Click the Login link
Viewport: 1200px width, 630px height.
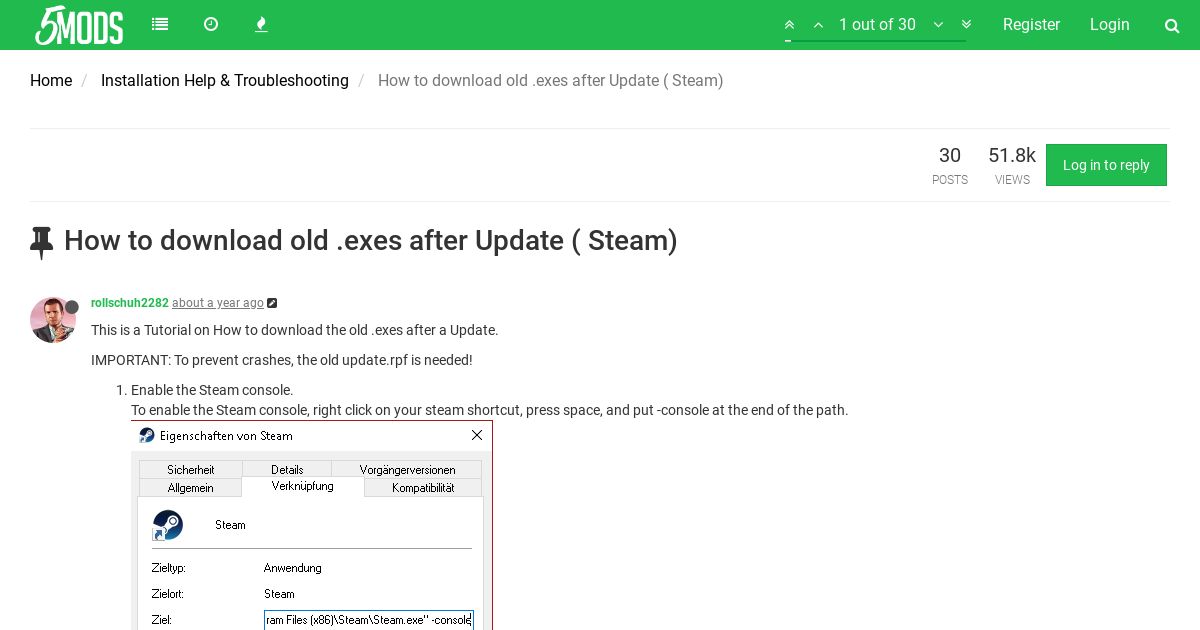click(x=1109, y=25)
